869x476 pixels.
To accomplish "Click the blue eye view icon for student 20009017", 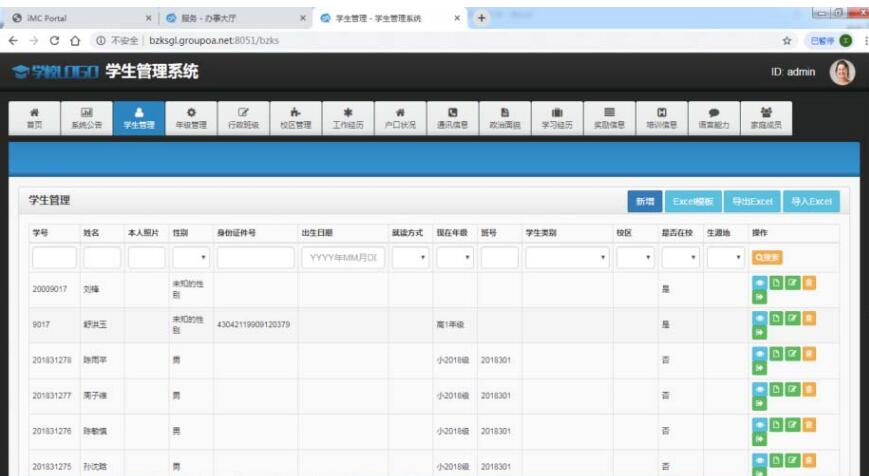I will (759, 283).
